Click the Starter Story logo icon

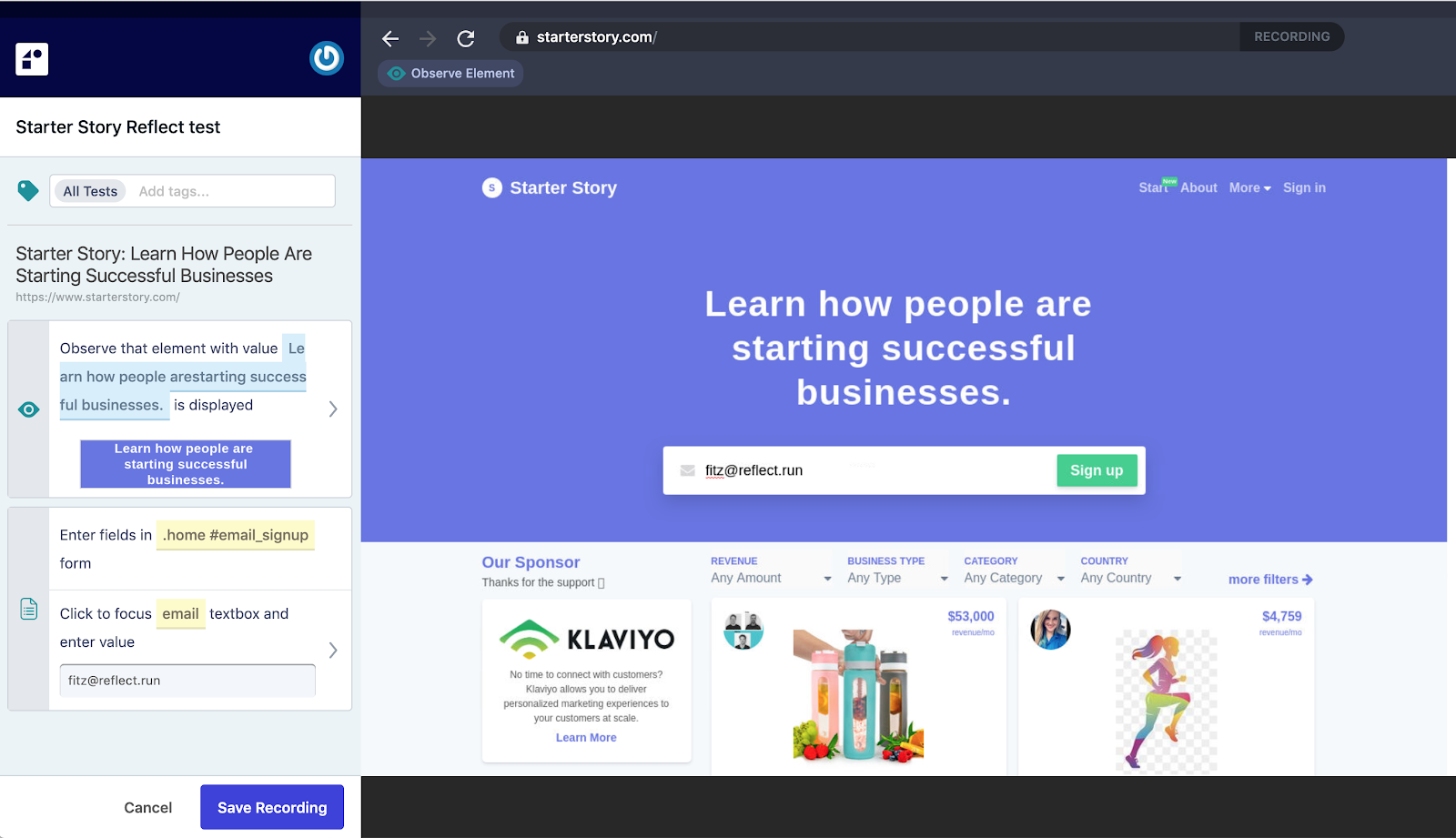point(491,187)
